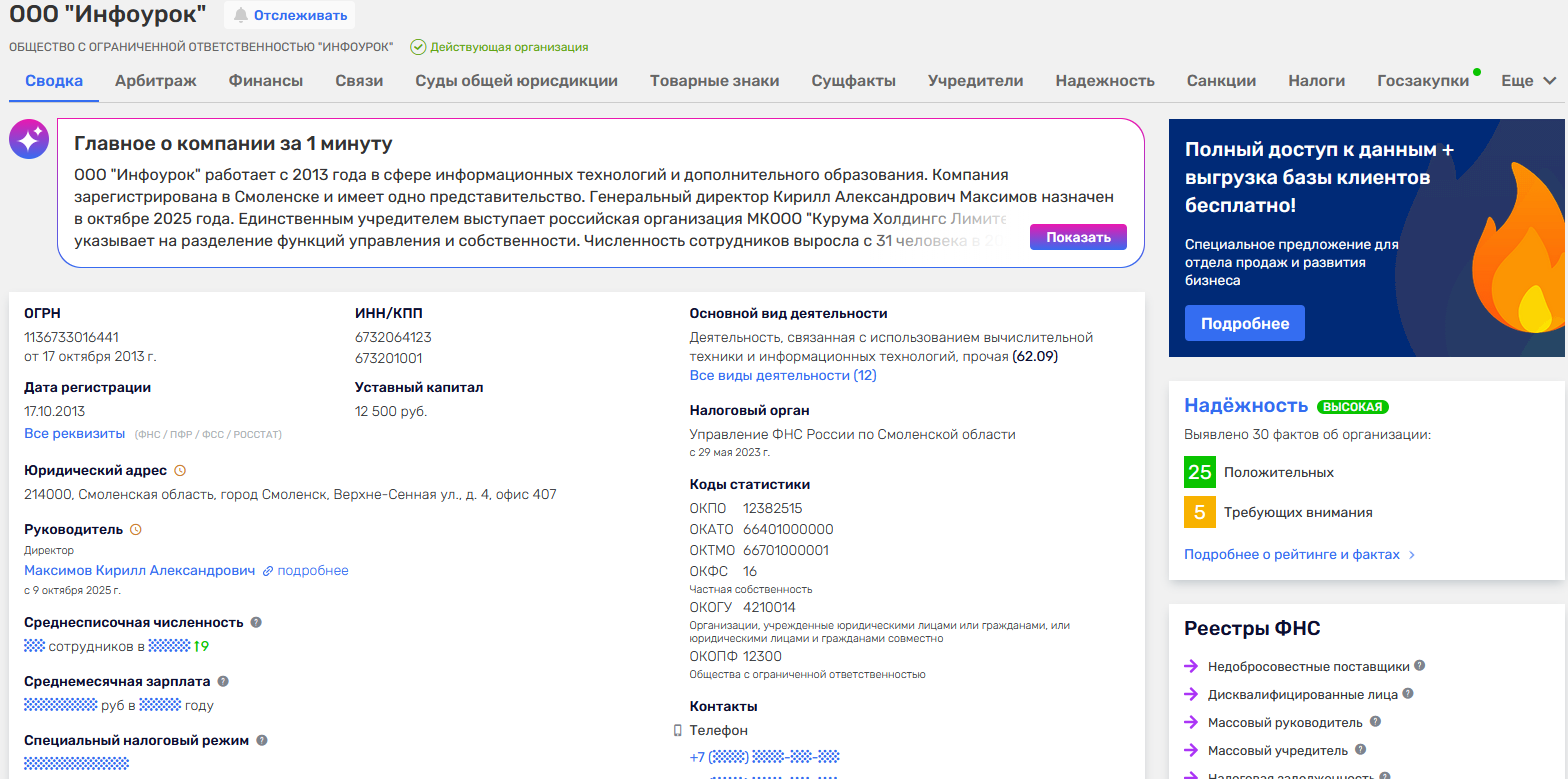Viewport: 1568px width, 779px height.
Task: Open the Налоги tab
Action: (x=1317, y=81)
